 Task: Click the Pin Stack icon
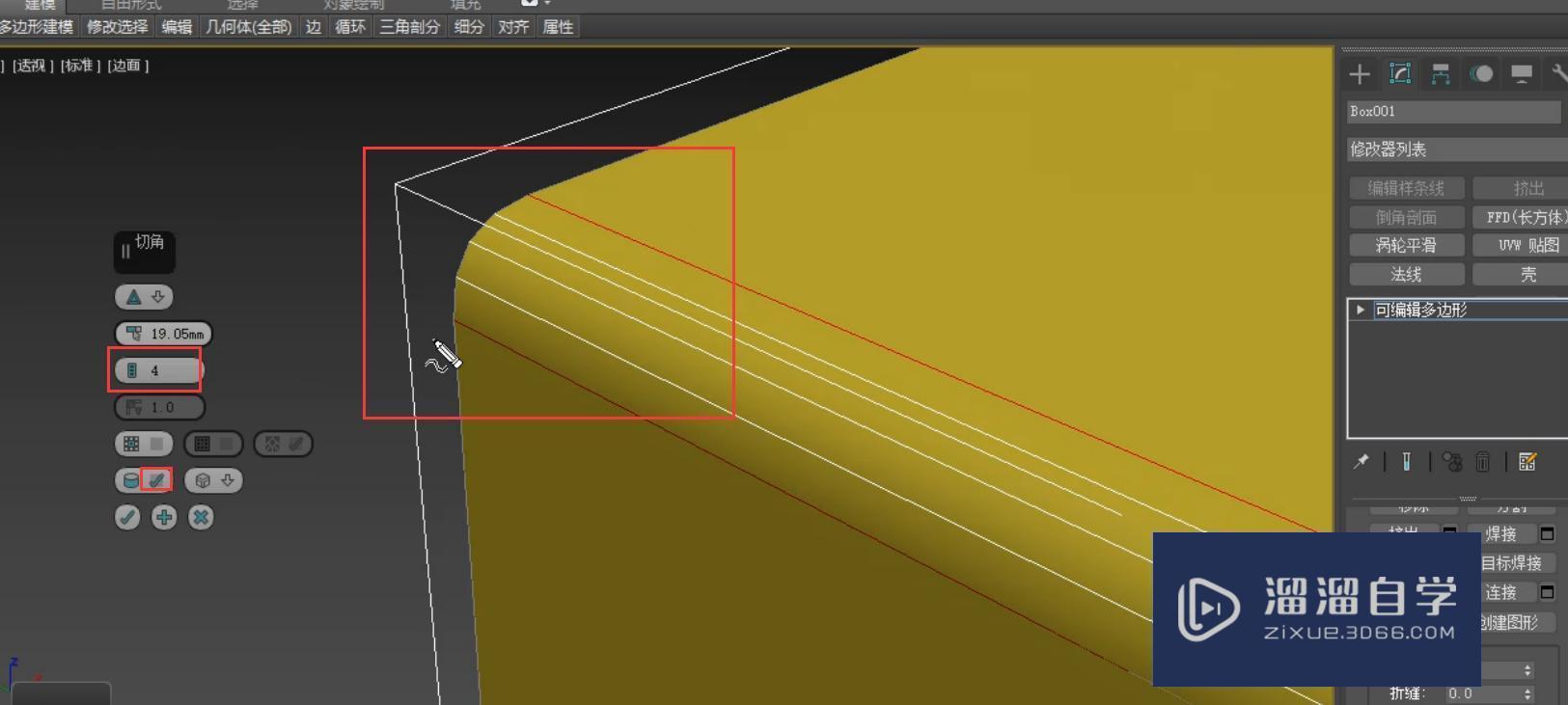pos(1362,462)
